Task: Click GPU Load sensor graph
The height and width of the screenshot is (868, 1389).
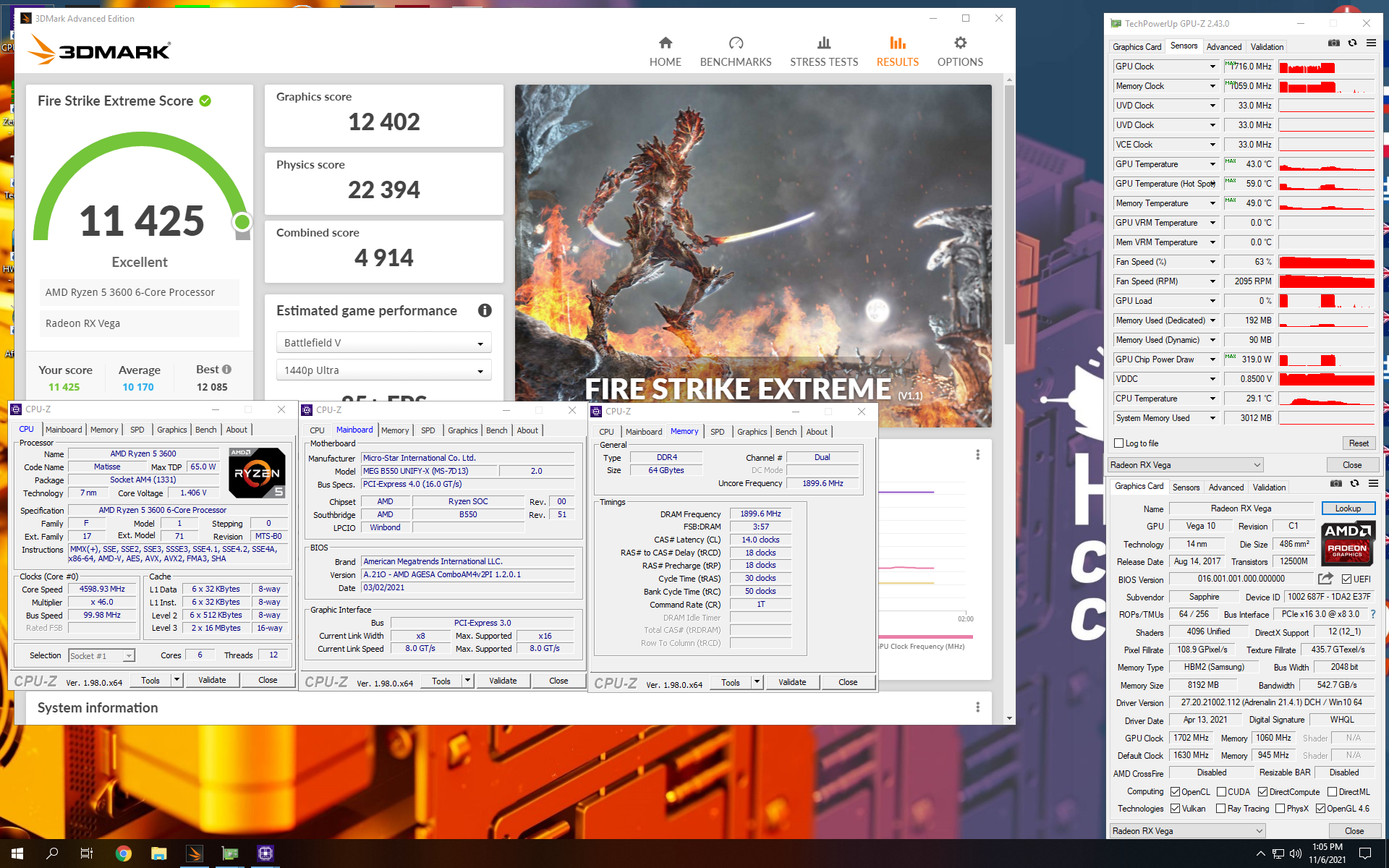Action: pyautogui.click(x=1327, y=301)
